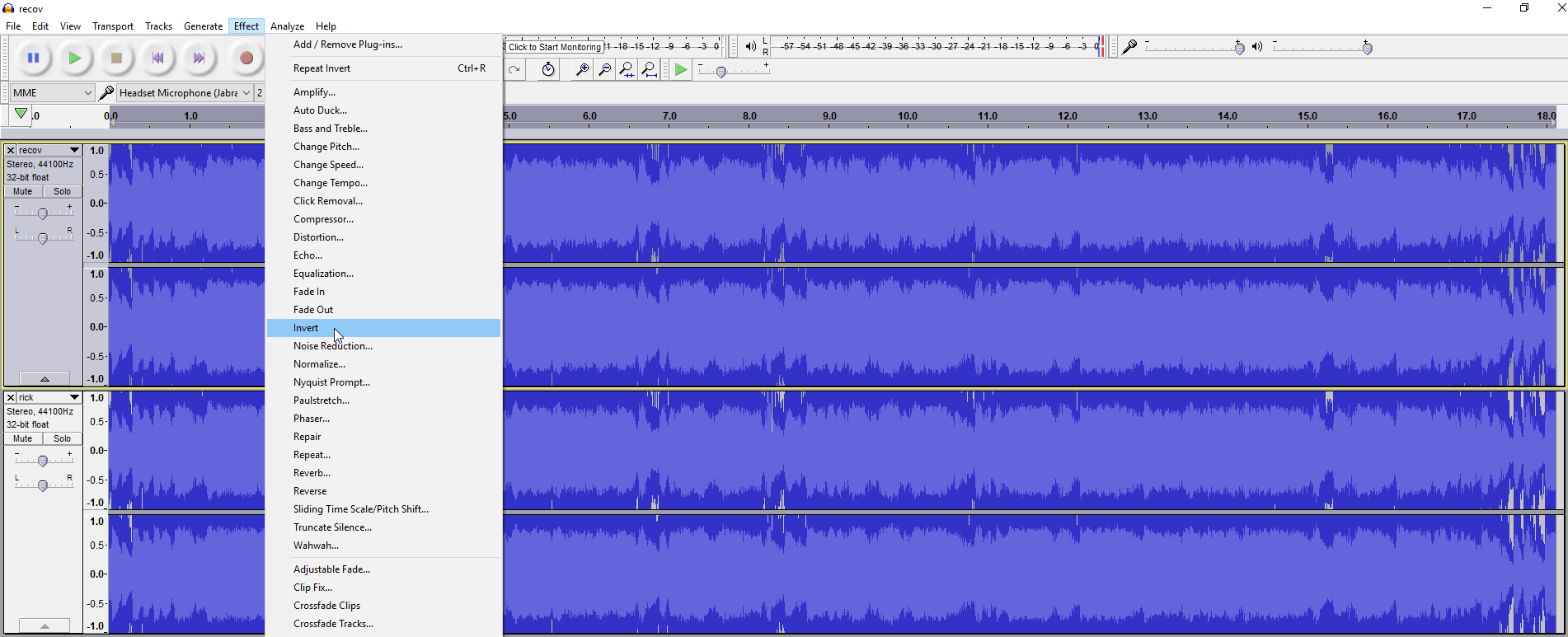1568x637 pixels.
Task: Toggle Solo on the recov track
Action: 63,191
